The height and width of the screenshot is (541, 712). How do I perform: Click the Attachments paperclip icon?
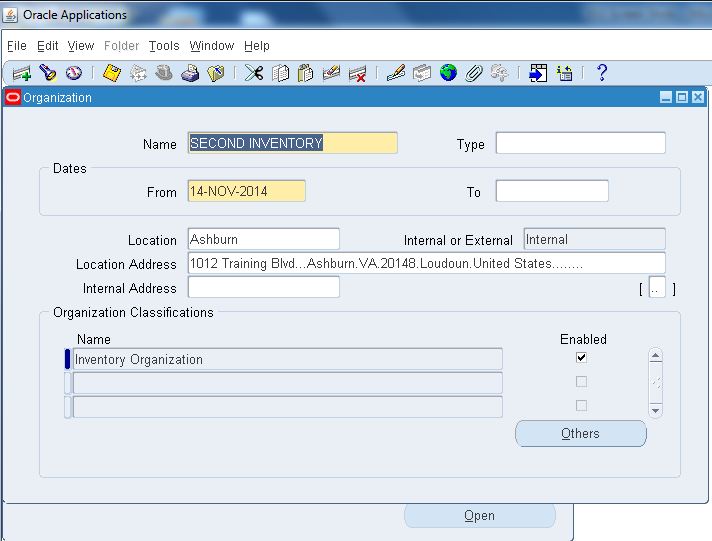[x=474, y=73]
